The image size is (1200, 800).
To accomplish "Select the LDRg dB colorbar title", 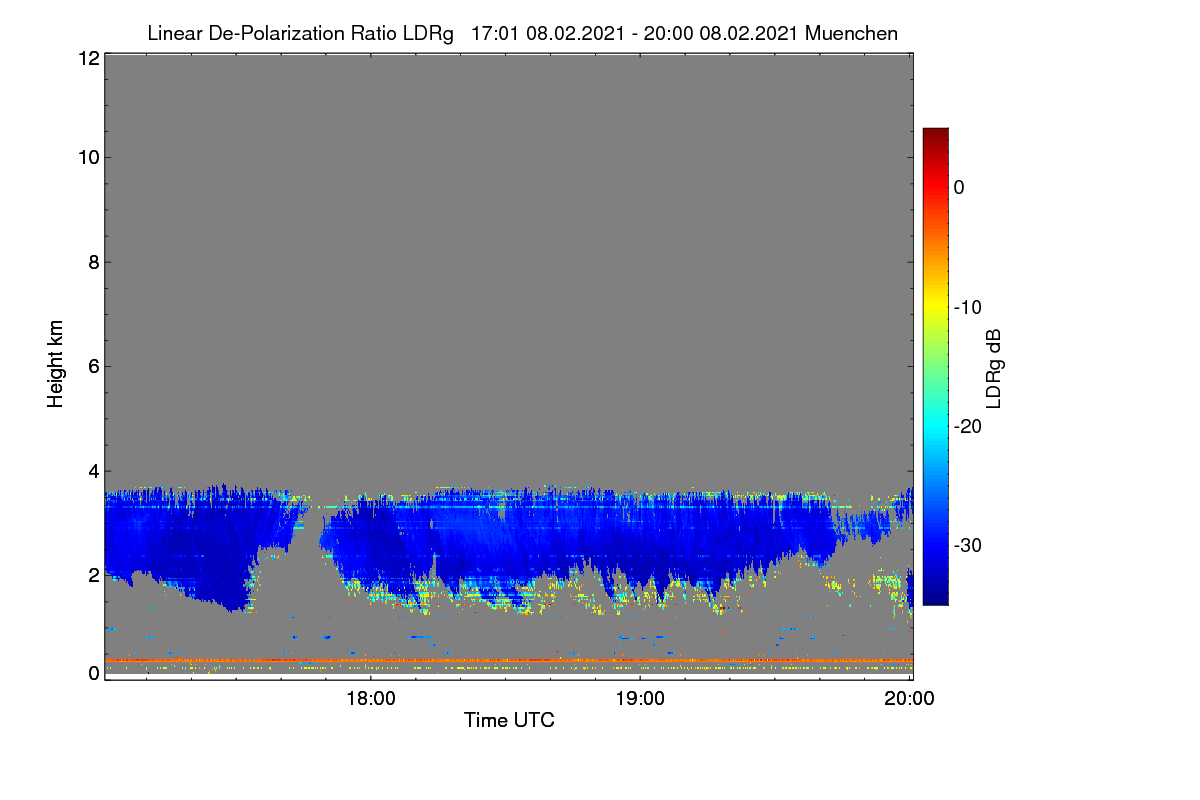I will pyautogui.click(x=993, y=368).
